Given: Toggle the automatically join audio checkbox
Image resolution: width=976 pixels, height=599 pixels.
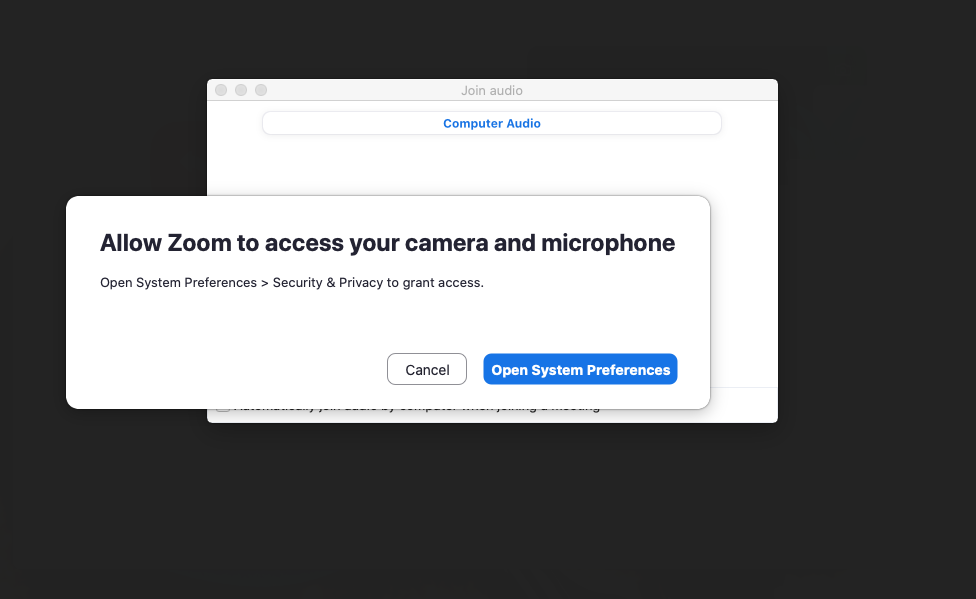Looking at the screenshot, I should pos(223,410).
